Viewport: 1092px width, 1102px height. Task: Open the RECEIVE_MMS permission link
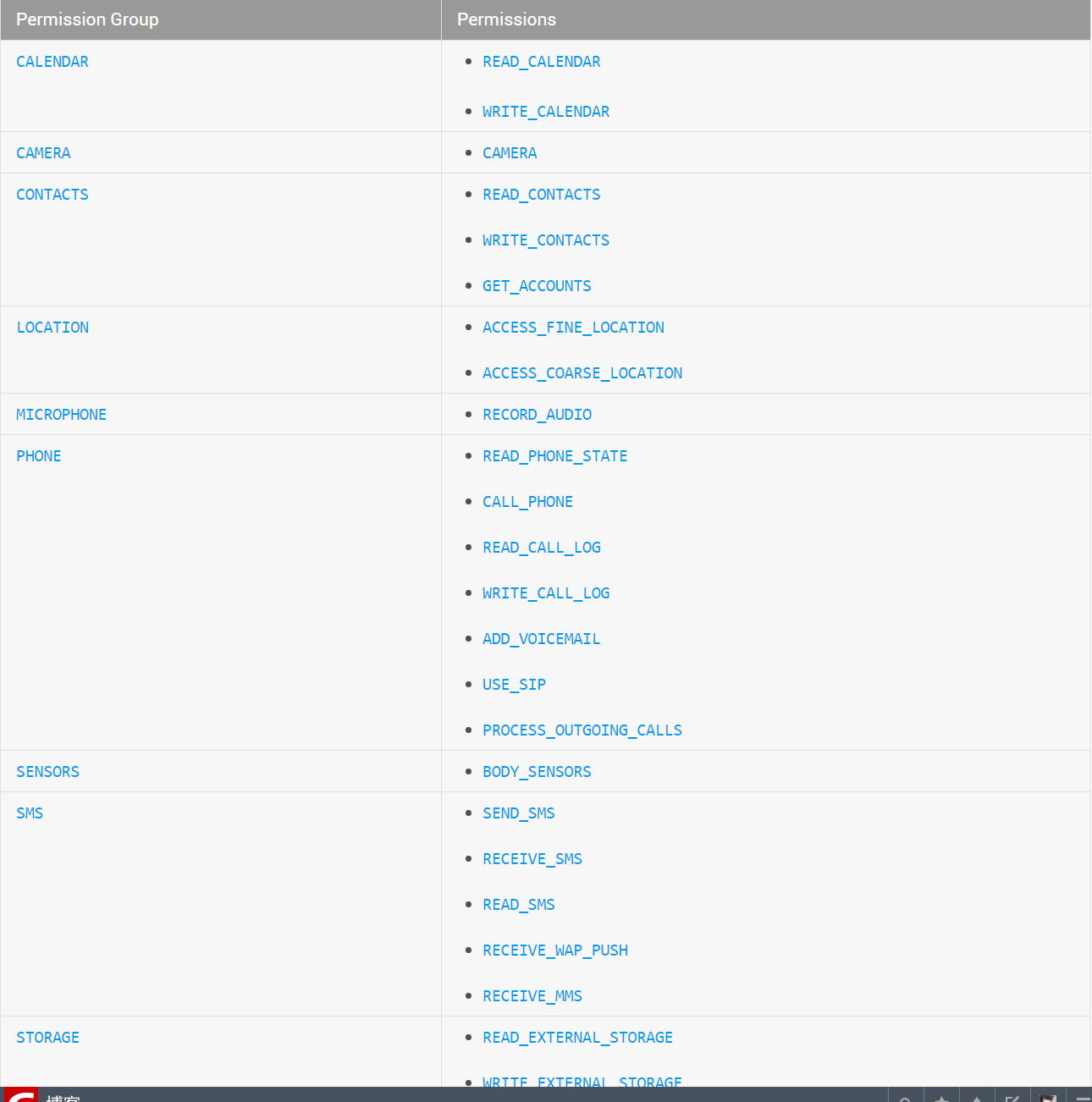pyautogui.click(x=532, y=996)
